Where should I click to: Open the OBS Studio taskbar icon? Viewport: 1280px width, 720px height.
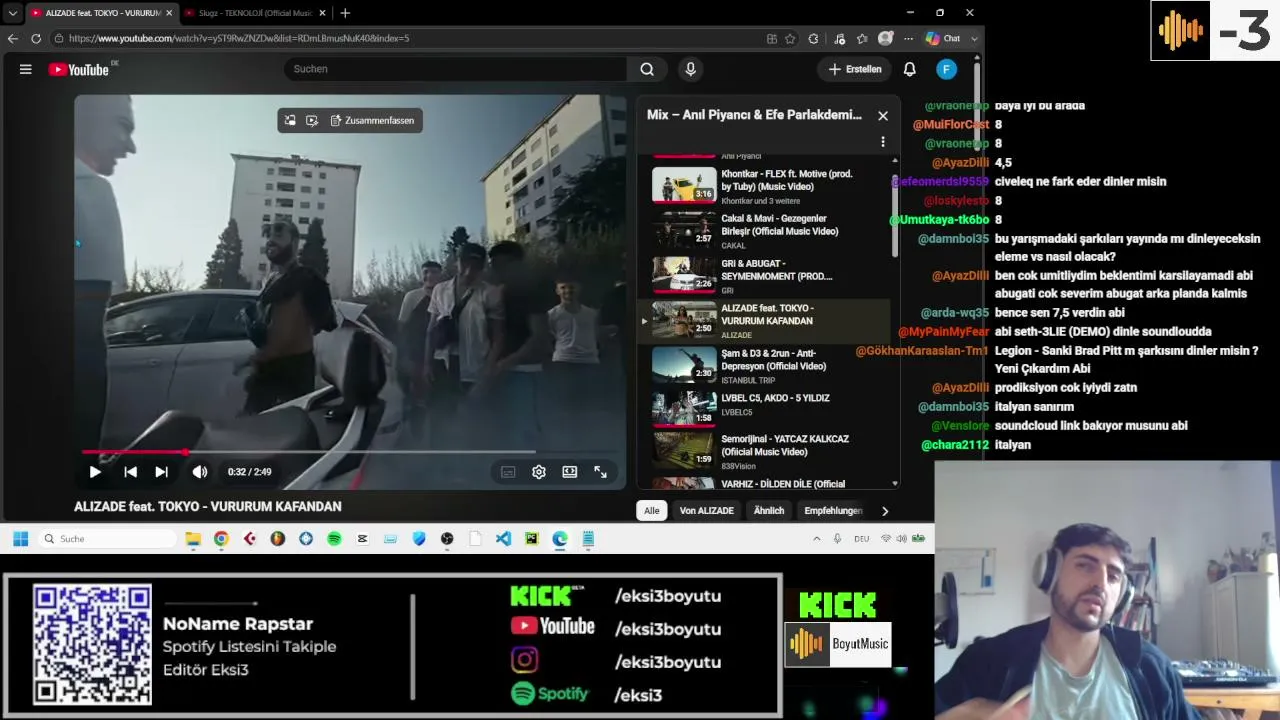[447, 539]
